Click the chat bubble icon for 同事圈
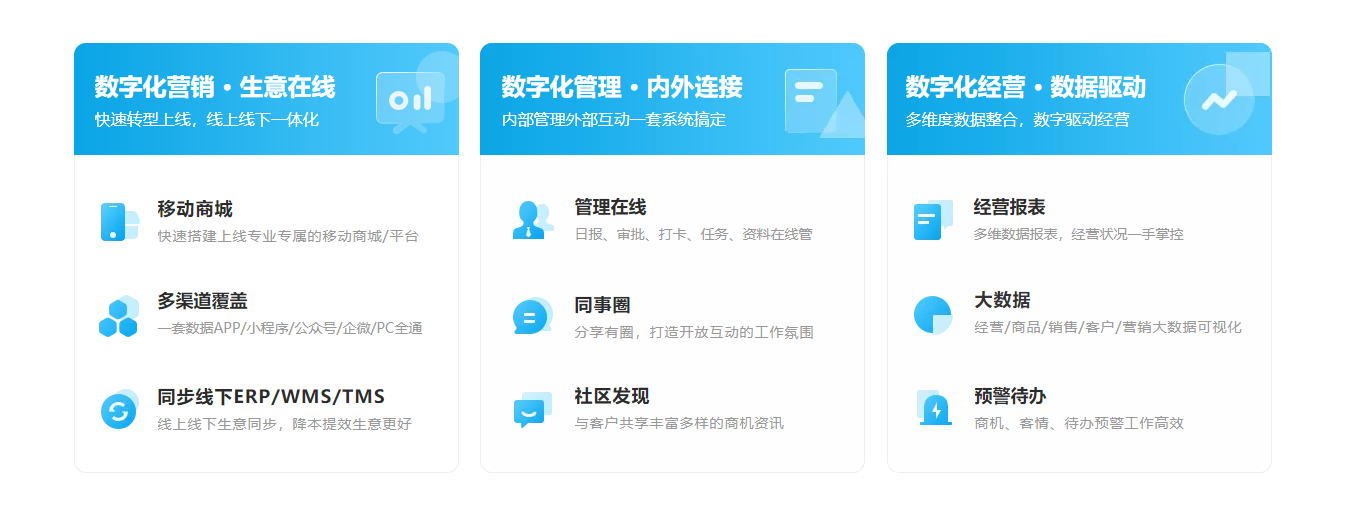The image size is (1348, 516). click(531, 316)
